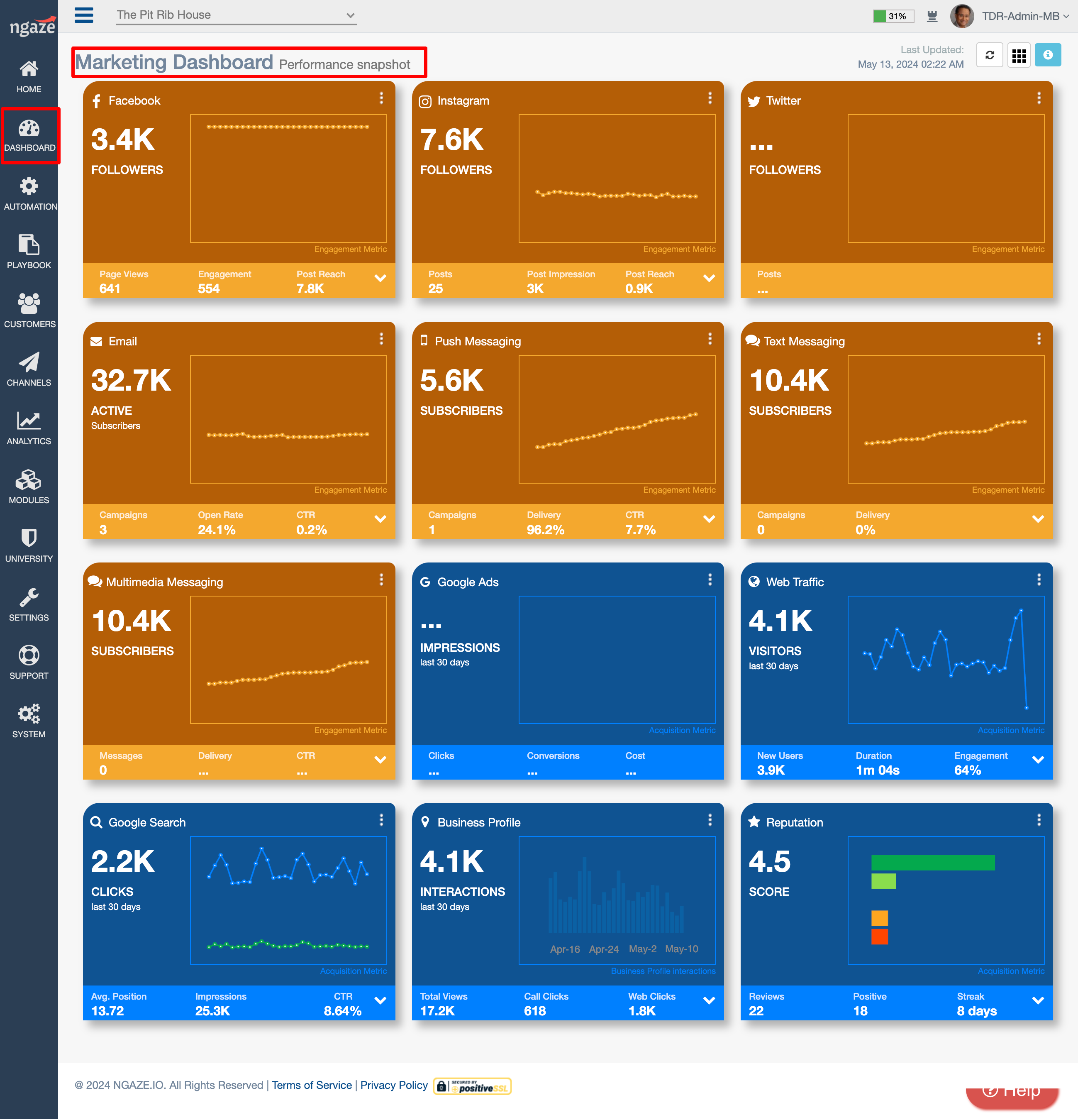Open Terms of Service link
The height and width of the screenshot is (1120, 1078).
pyautogui.click(x=311, y=1085)
